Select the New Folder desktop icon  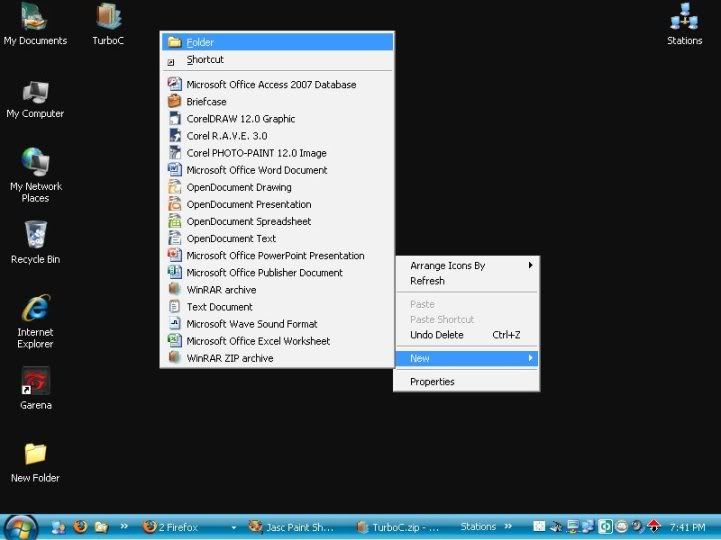tap(35, 463)
